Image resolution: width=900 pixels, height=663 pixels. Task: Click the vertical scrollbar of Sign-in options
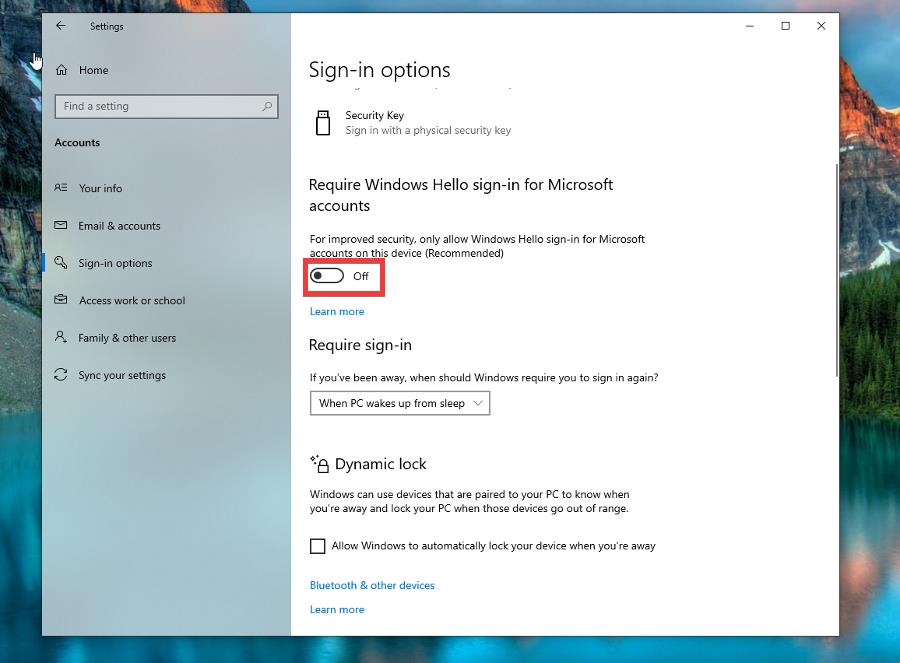pos(836,270)
